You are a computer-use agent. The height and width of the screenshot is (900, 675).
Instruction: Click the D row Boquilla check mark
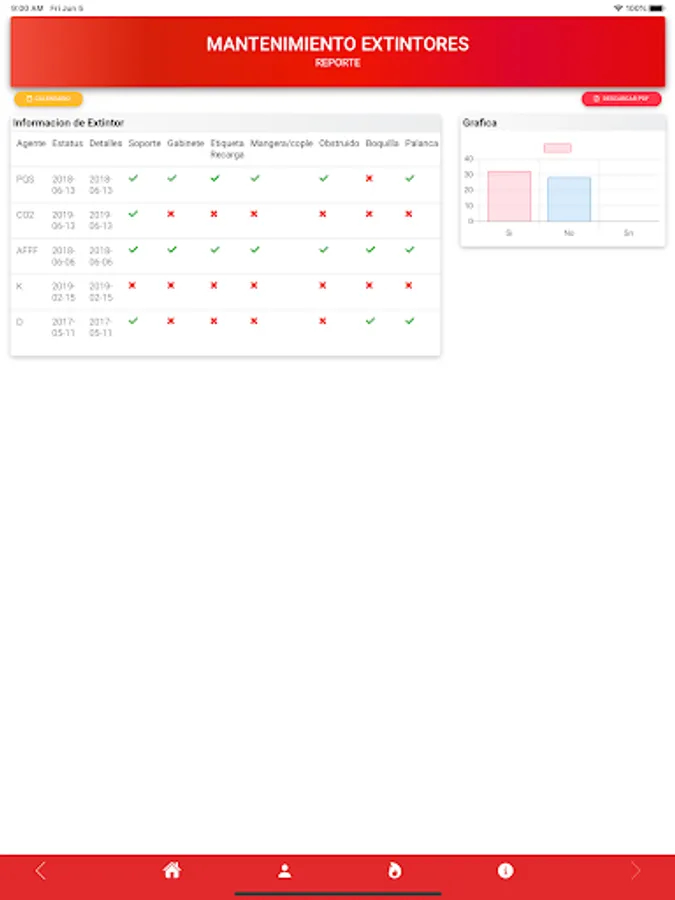point(370,321)
